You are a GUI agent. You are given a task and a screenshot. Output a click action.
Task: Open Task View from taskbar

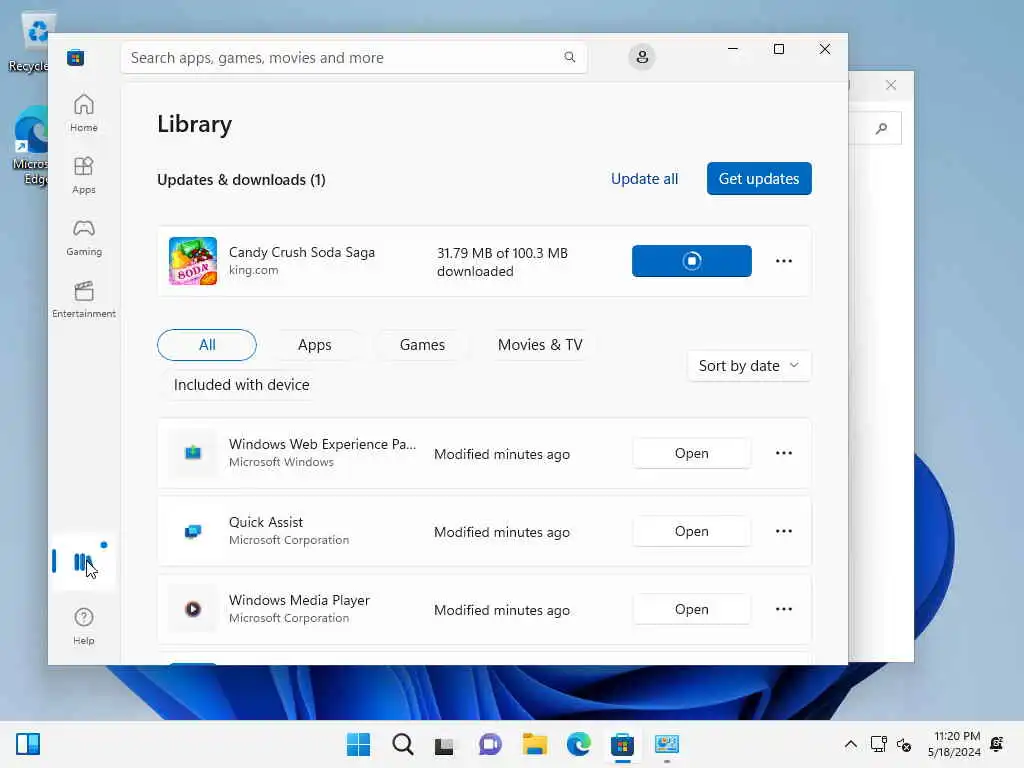[445, 744]
